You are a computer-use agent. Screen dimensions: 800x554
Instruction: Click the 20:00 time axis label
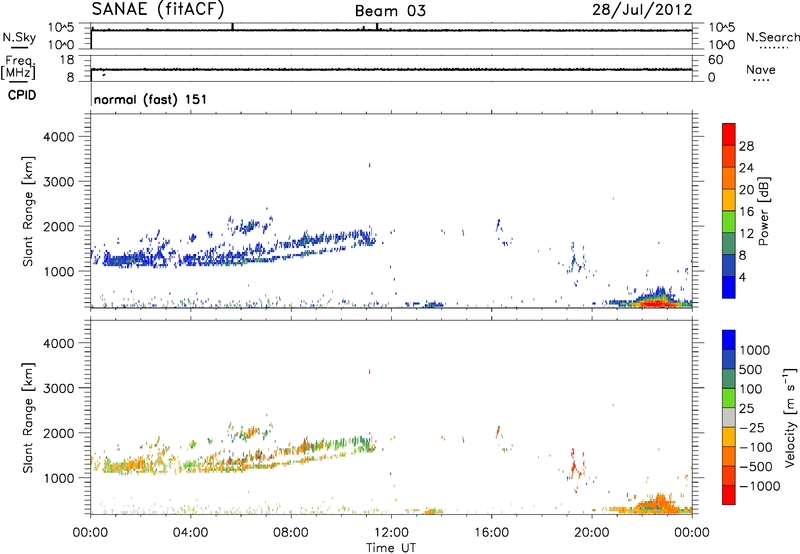[591, 533]
